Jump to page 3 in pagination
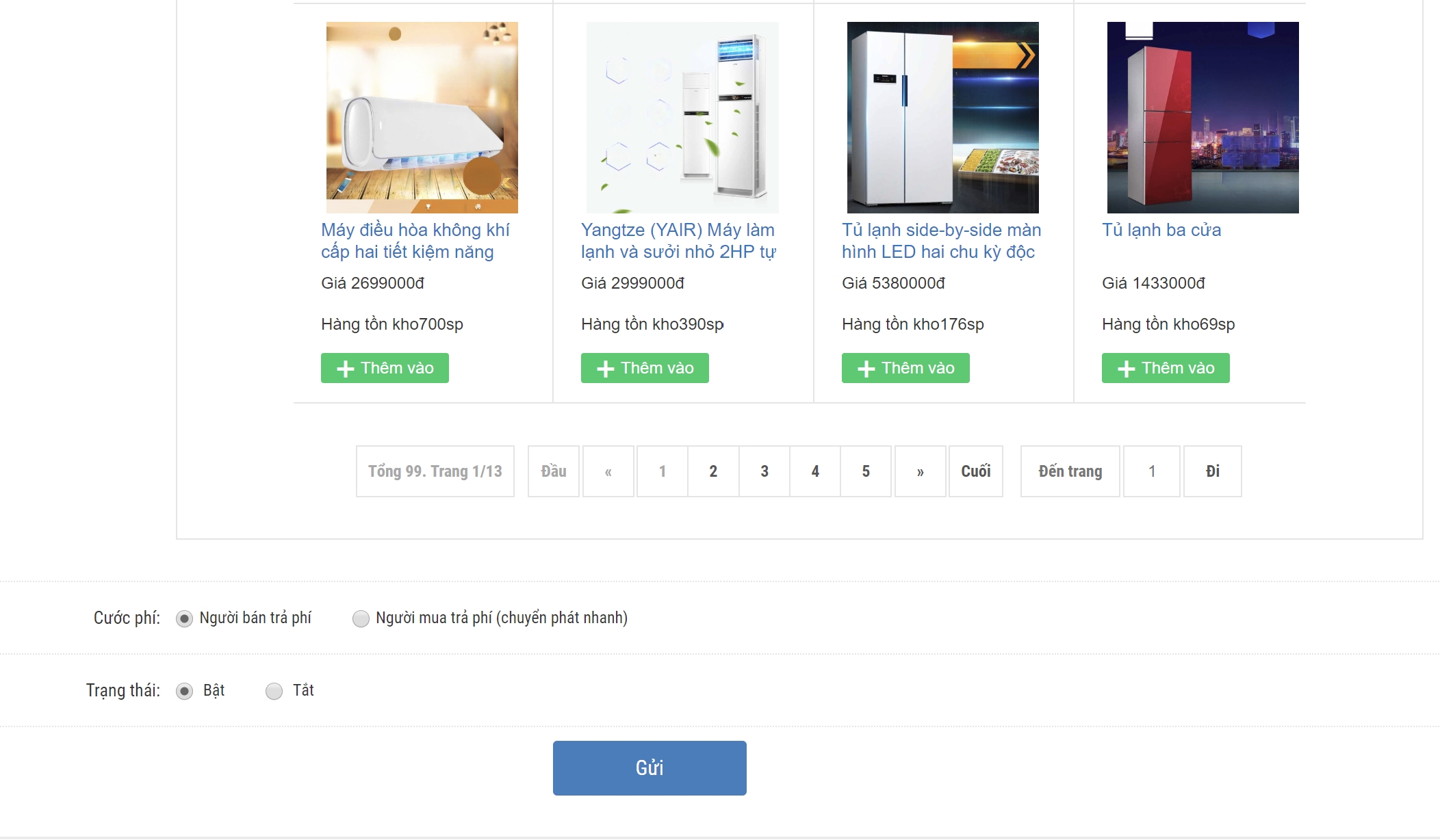Image resolution: width=1440 pixels, height=840 pixels. click(764, 471)
